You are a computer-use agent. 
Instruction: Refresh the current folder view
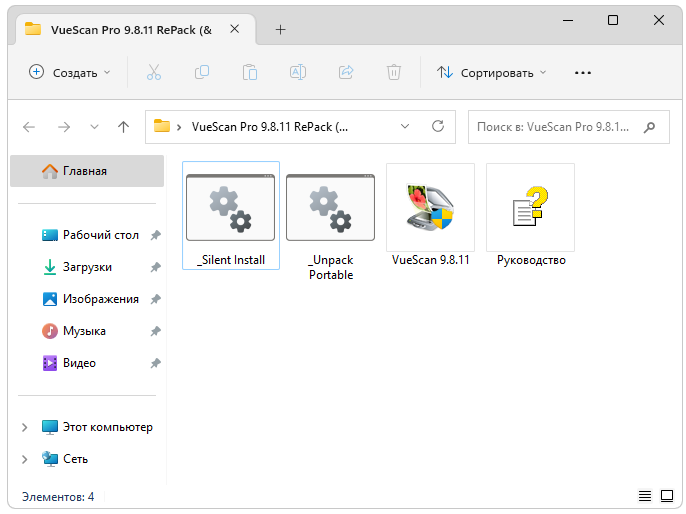(x=438, y=126)
